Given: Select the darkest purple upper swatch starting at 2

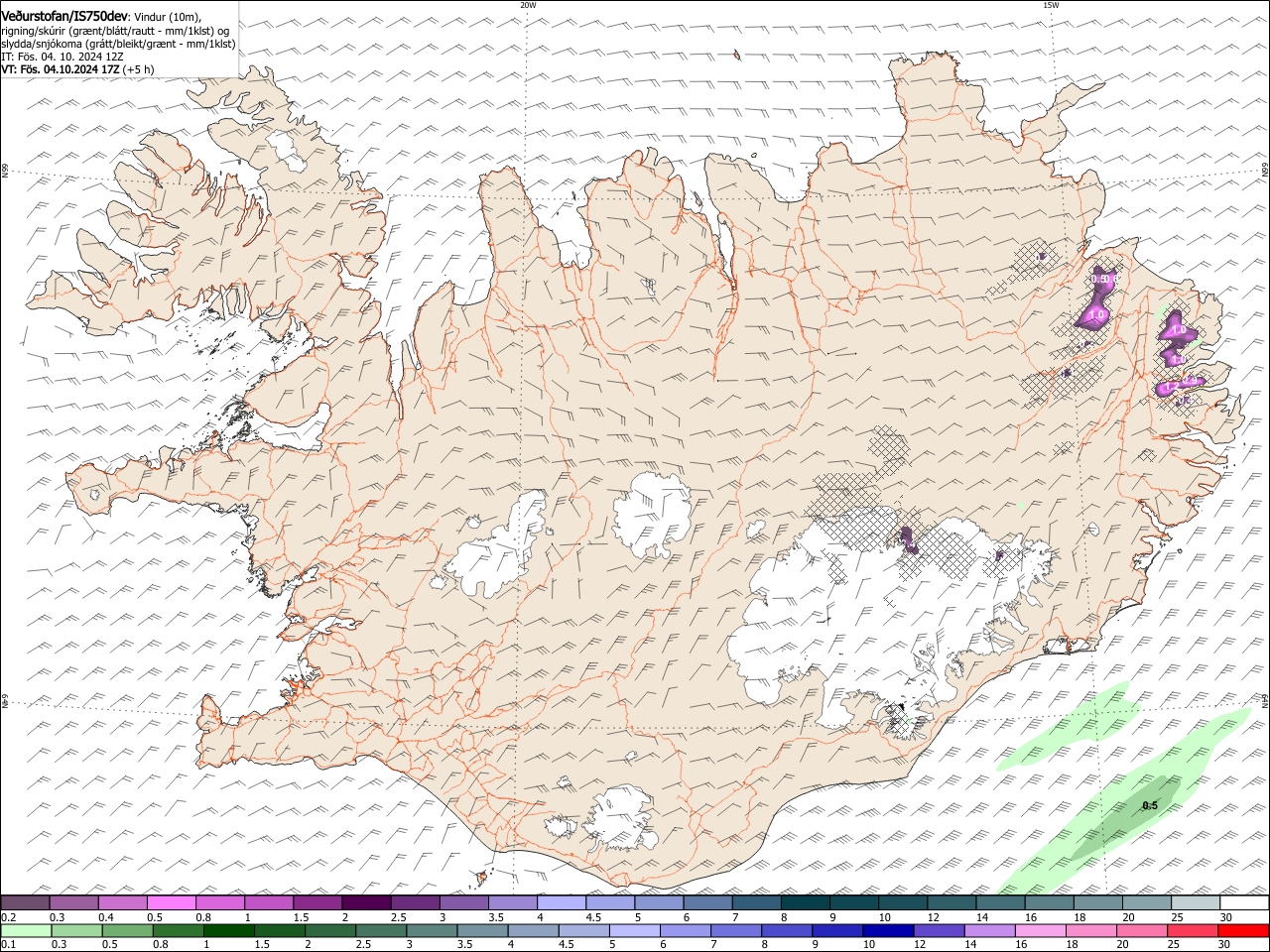Looking at the screenshot, I should pos(366,902).
